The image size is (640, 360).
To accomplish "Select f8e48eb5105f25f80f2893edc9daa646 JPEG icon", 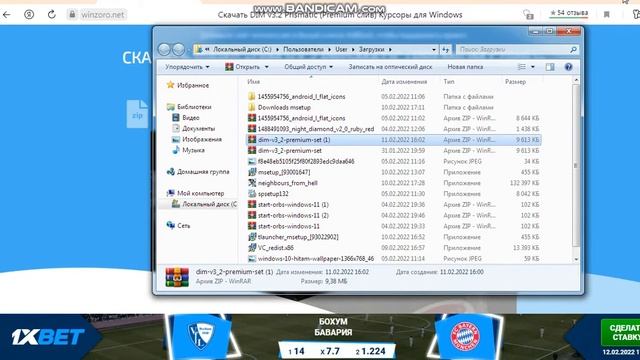I will coord(252,161).
